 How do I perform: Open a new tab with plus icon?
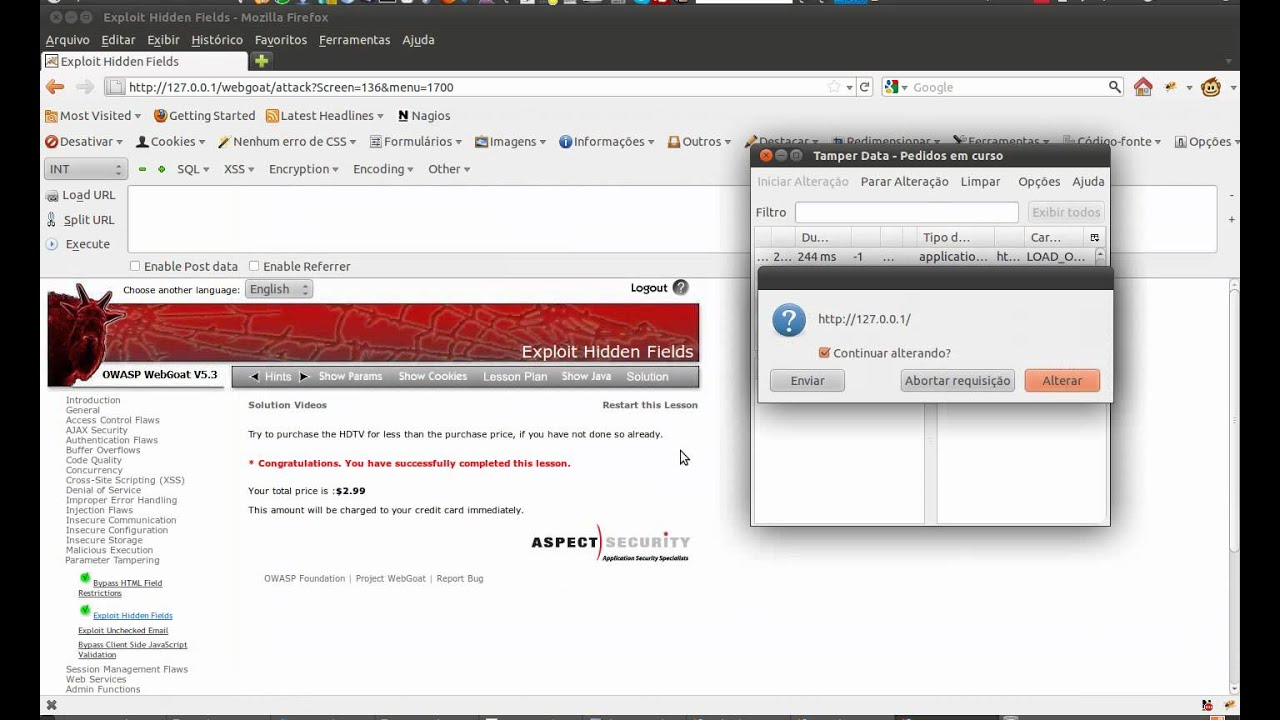tap(261, 61)
